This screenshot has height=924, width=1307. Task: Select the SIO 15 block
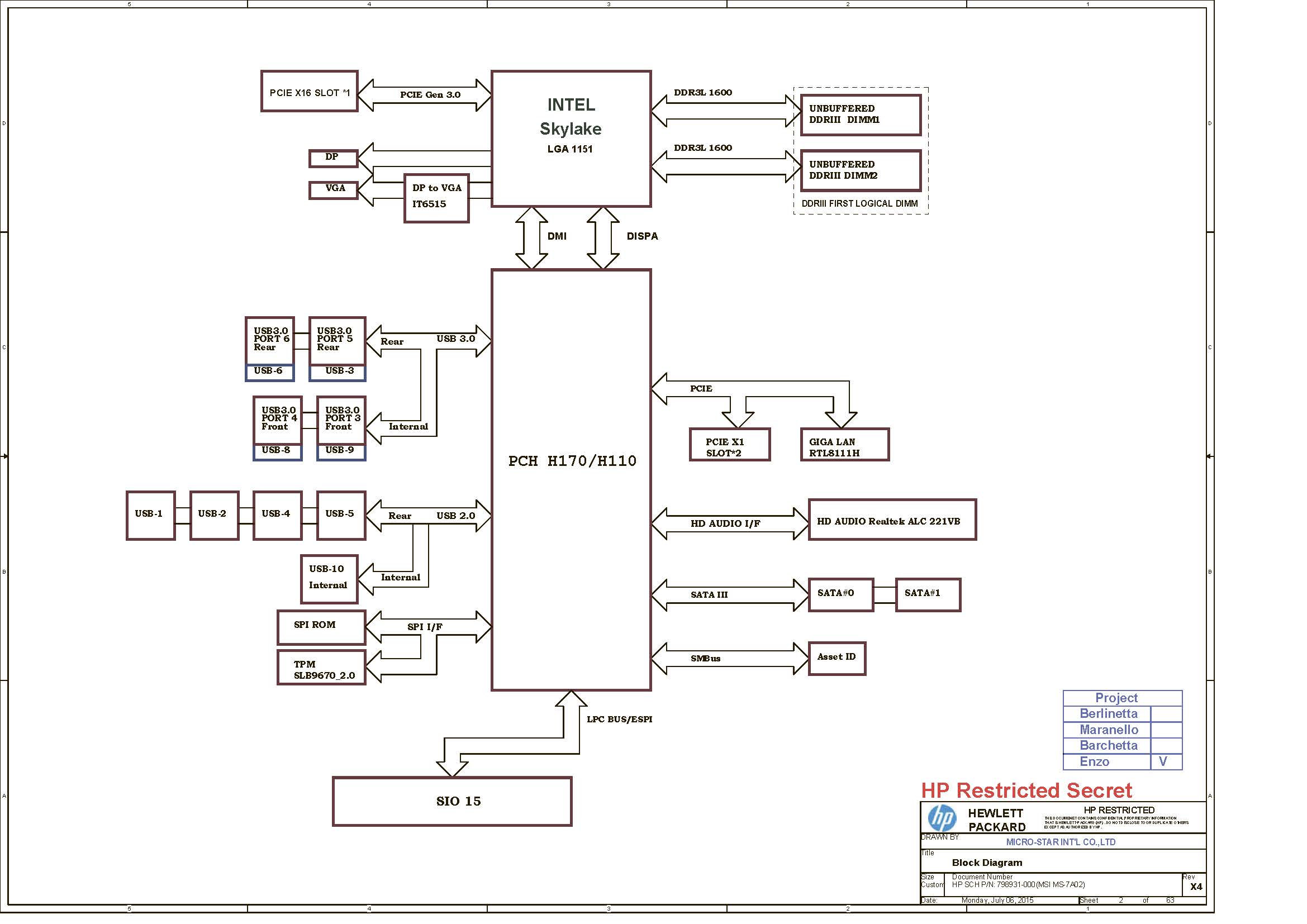(452, 801)
